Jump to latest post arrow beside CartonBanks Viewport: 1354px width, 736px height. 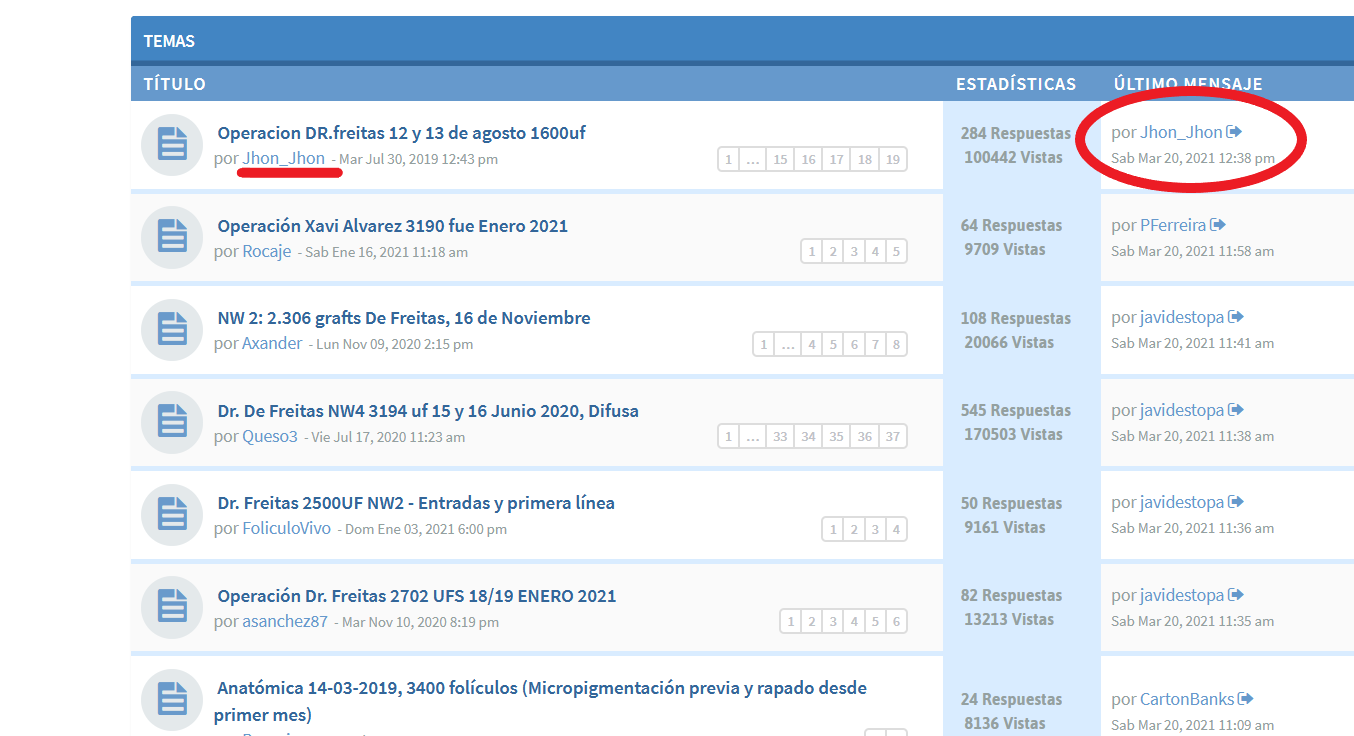(1246, 699)
